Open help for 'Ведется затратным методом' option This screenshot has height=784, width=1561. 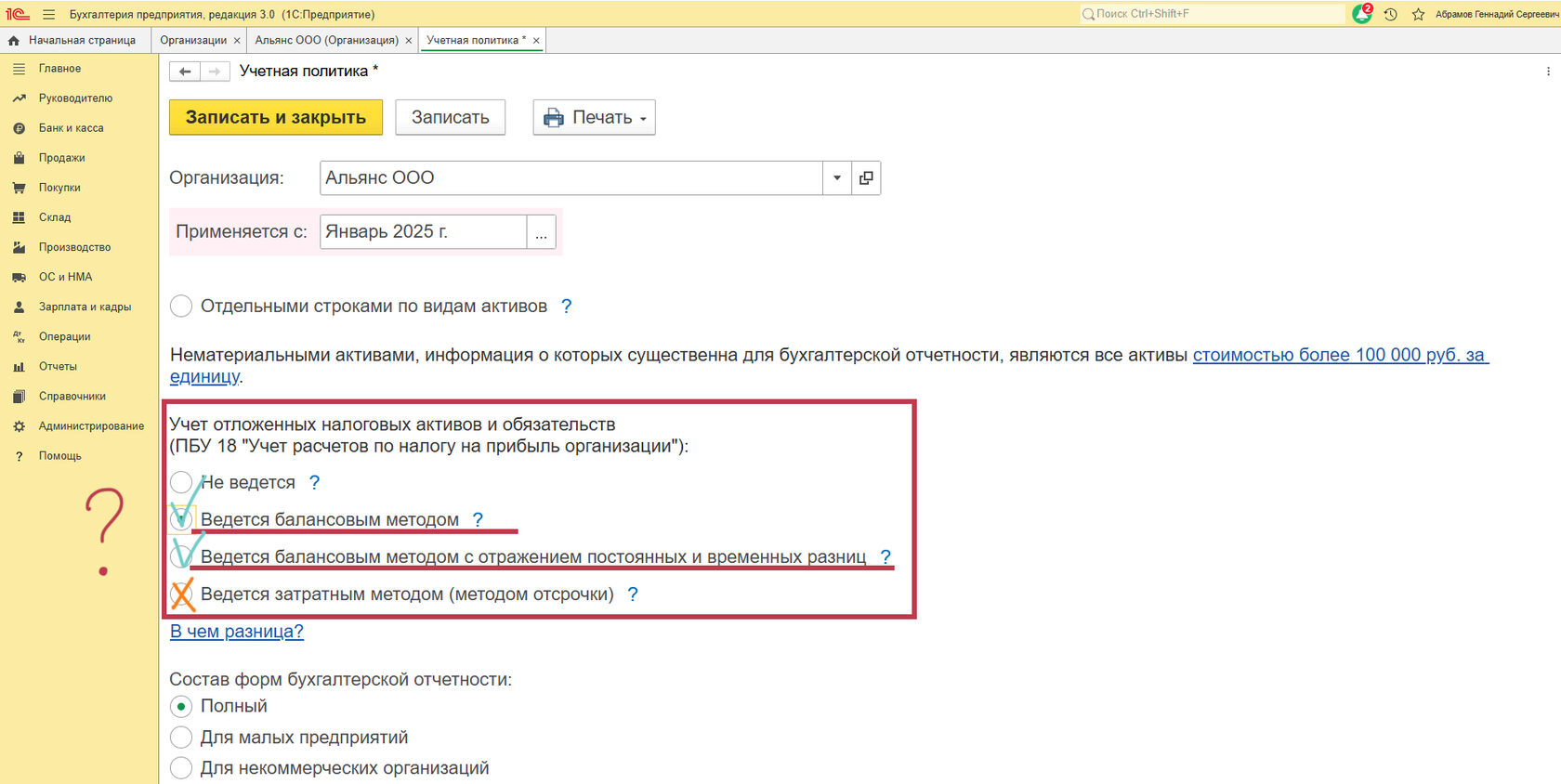coord(633,595)
